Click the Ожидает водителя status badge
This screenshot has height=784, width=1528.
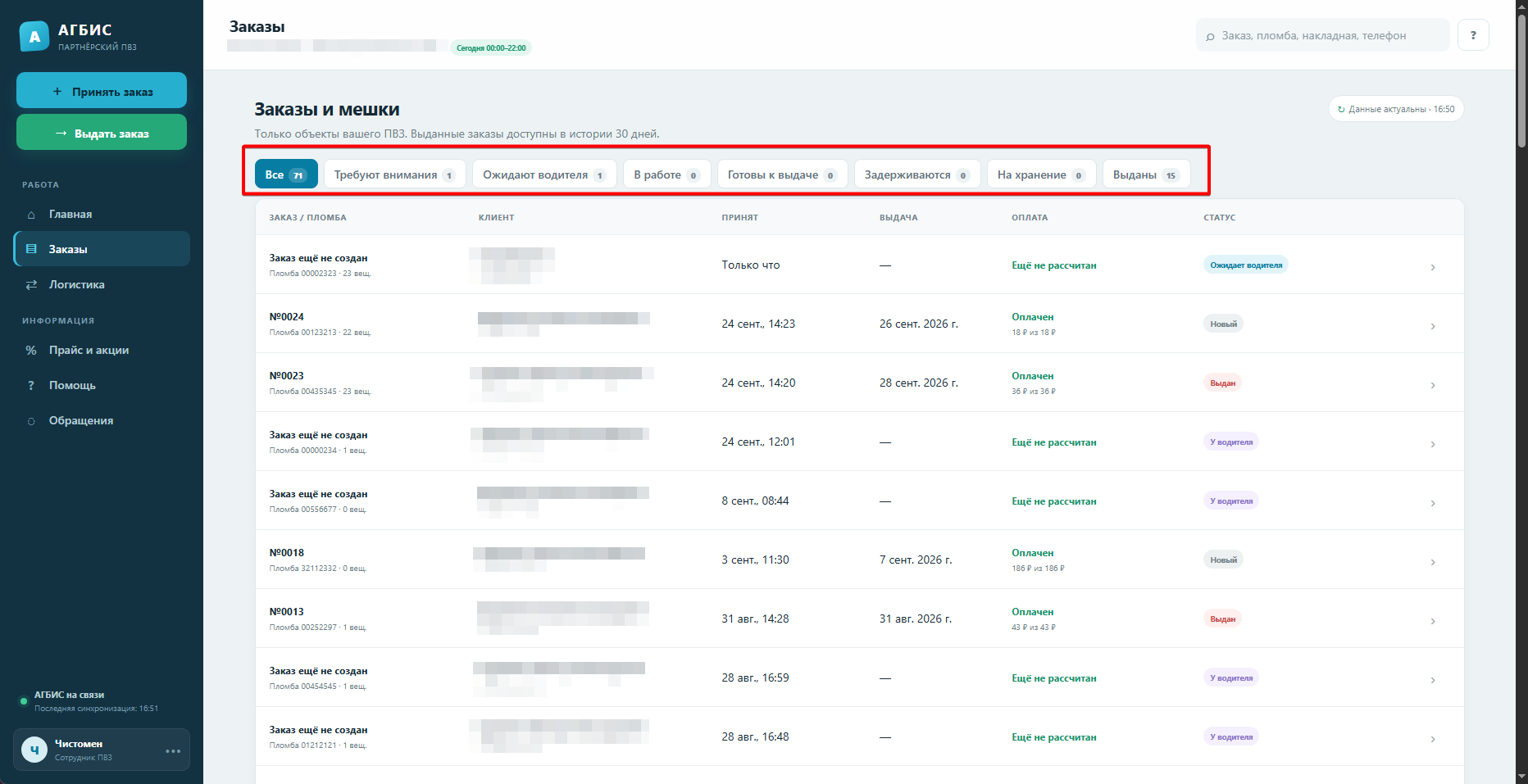1246,265
